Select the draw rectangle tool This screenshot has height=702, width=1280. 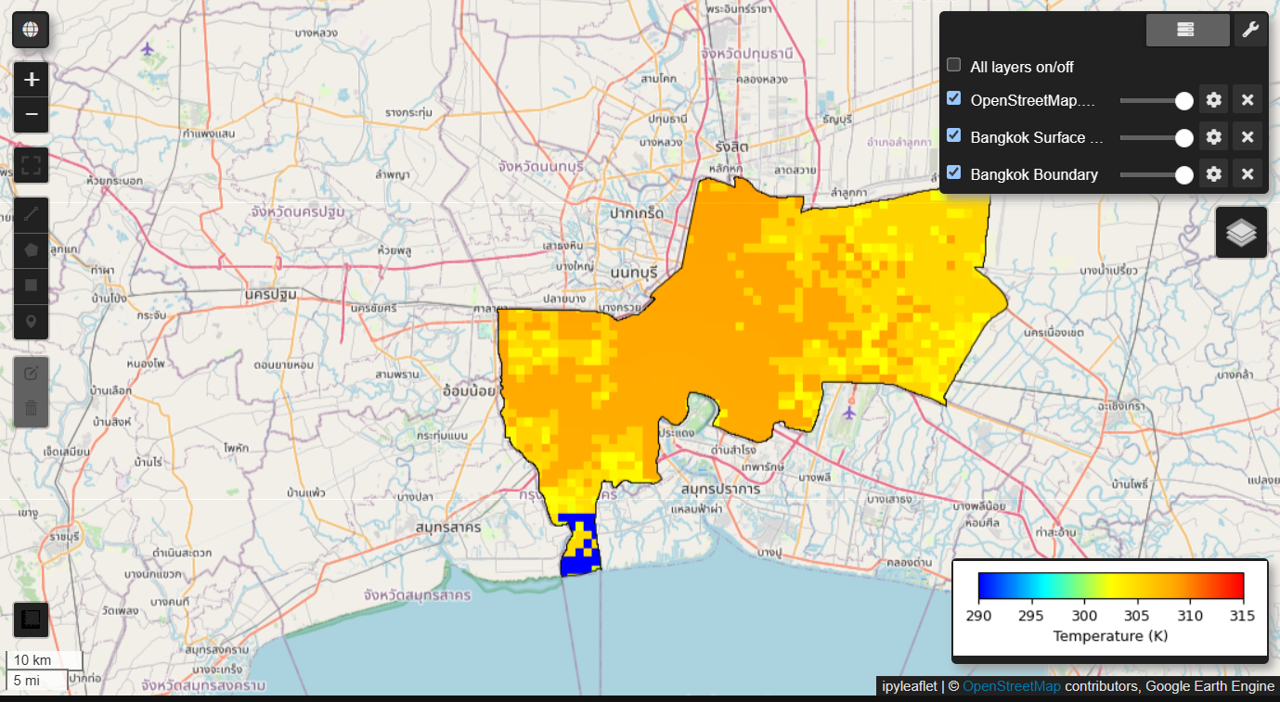[31, 286]
